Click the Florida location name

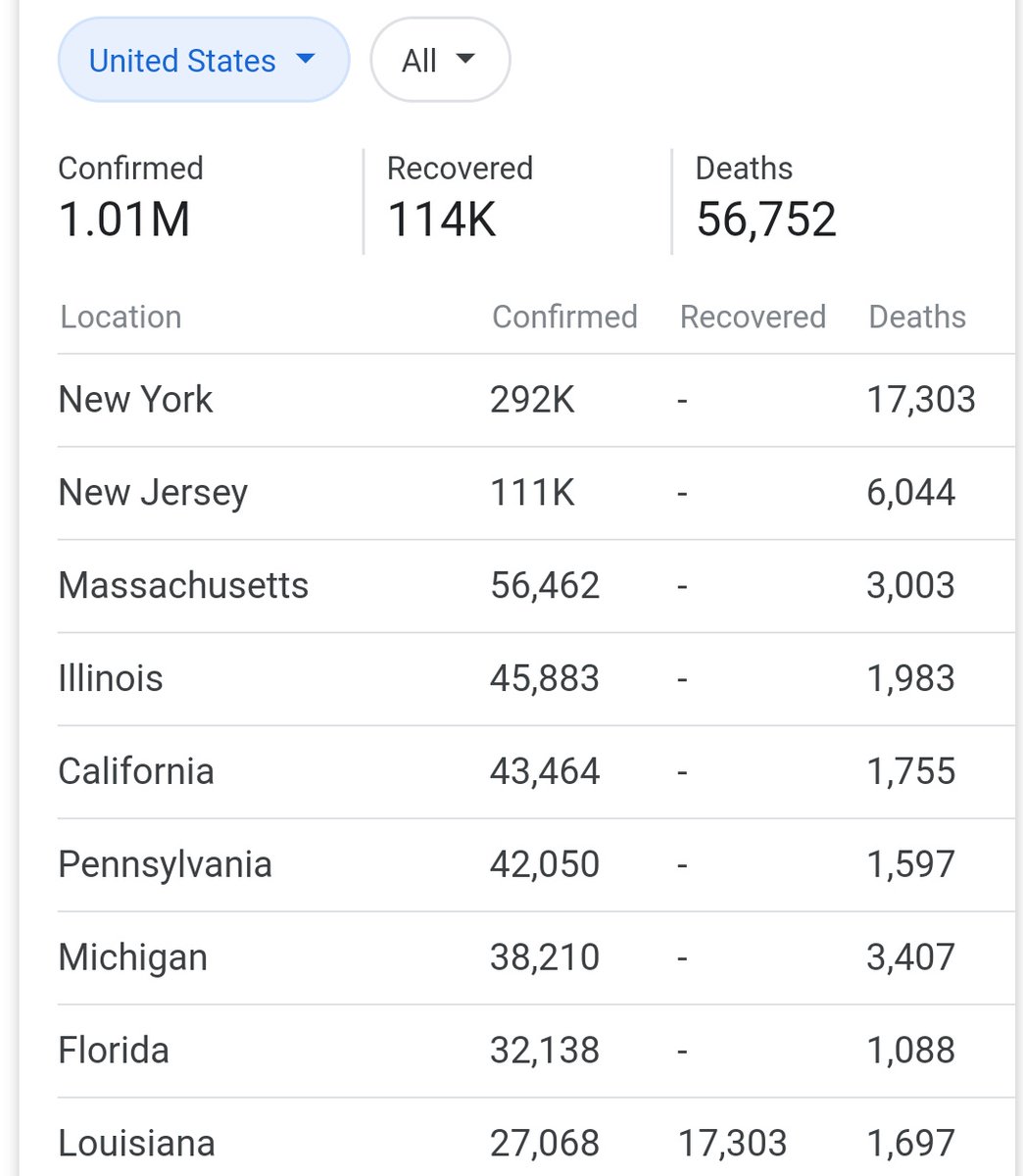point(114,1051)
